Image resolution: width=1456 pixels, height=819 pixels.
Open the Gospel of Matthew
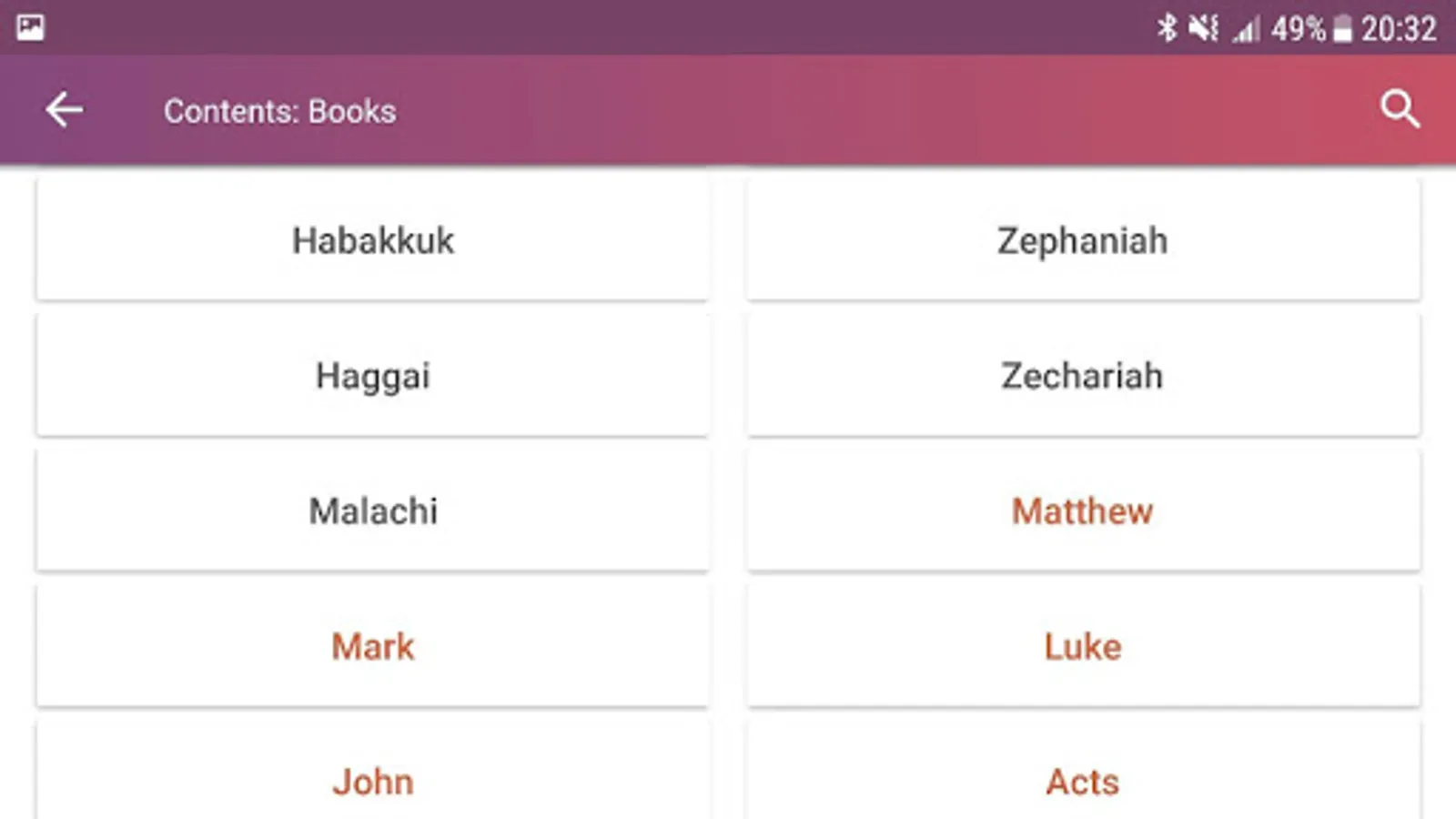pyautogui.click(x=1082, y=511)
